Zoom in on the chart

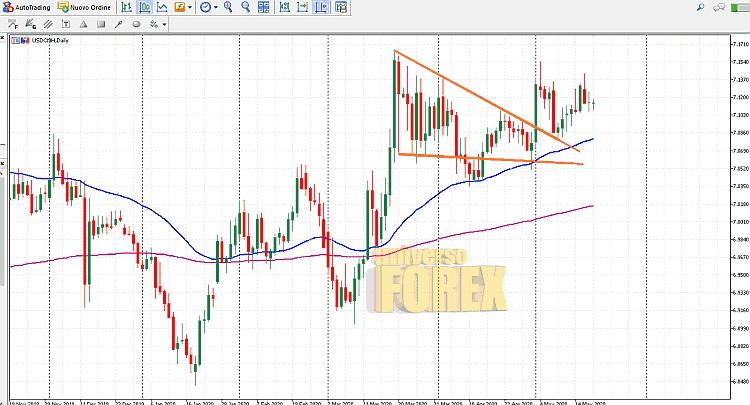[x=228, y=7]
